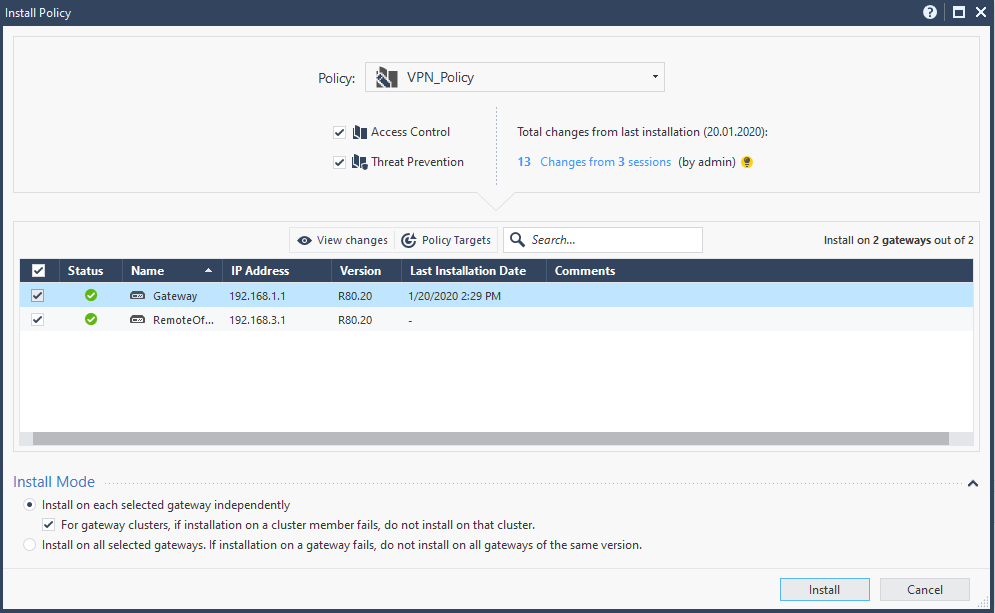The image size is (995, 613).
Task: Click the VPN_Policy package icon
Action: point(387,77)
